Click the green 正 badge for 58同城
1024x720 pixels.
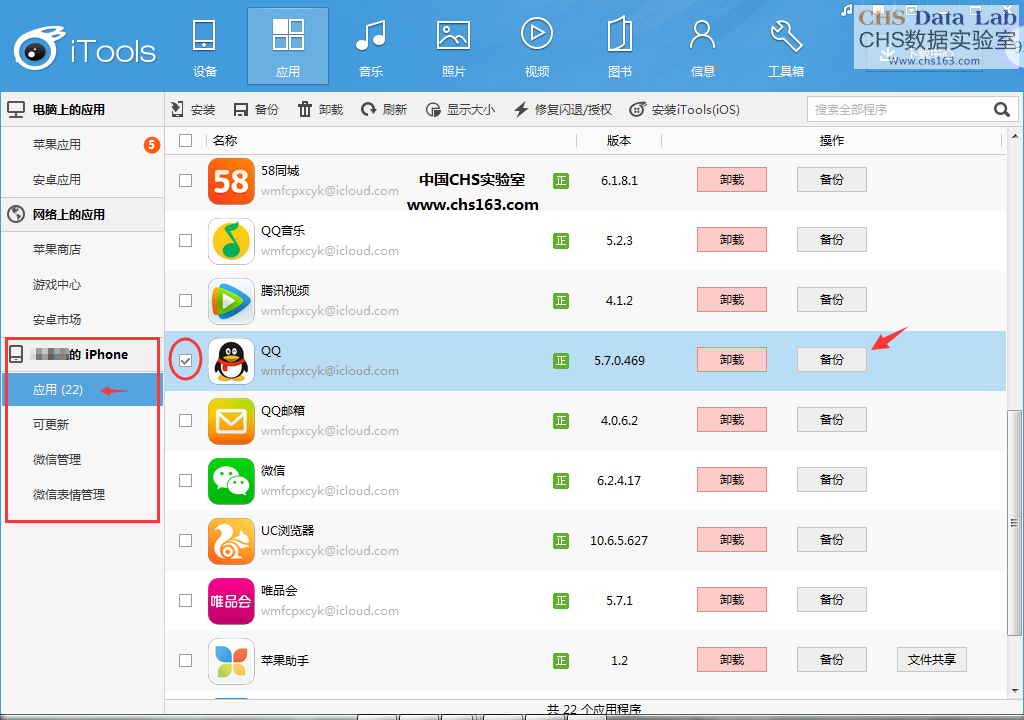pos(561,181)
